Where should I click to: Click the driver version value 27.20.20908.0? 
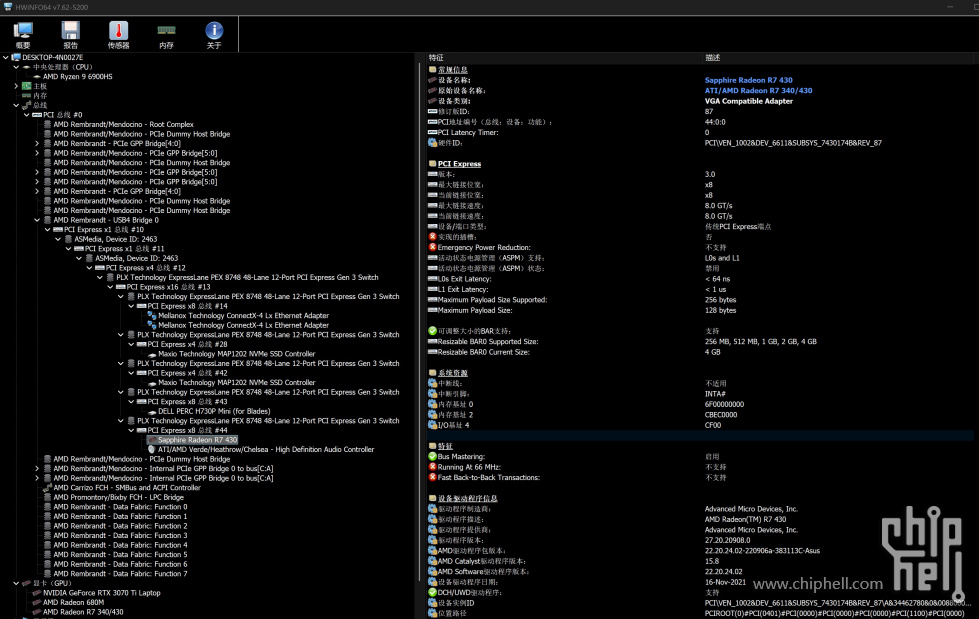point(727,540)
